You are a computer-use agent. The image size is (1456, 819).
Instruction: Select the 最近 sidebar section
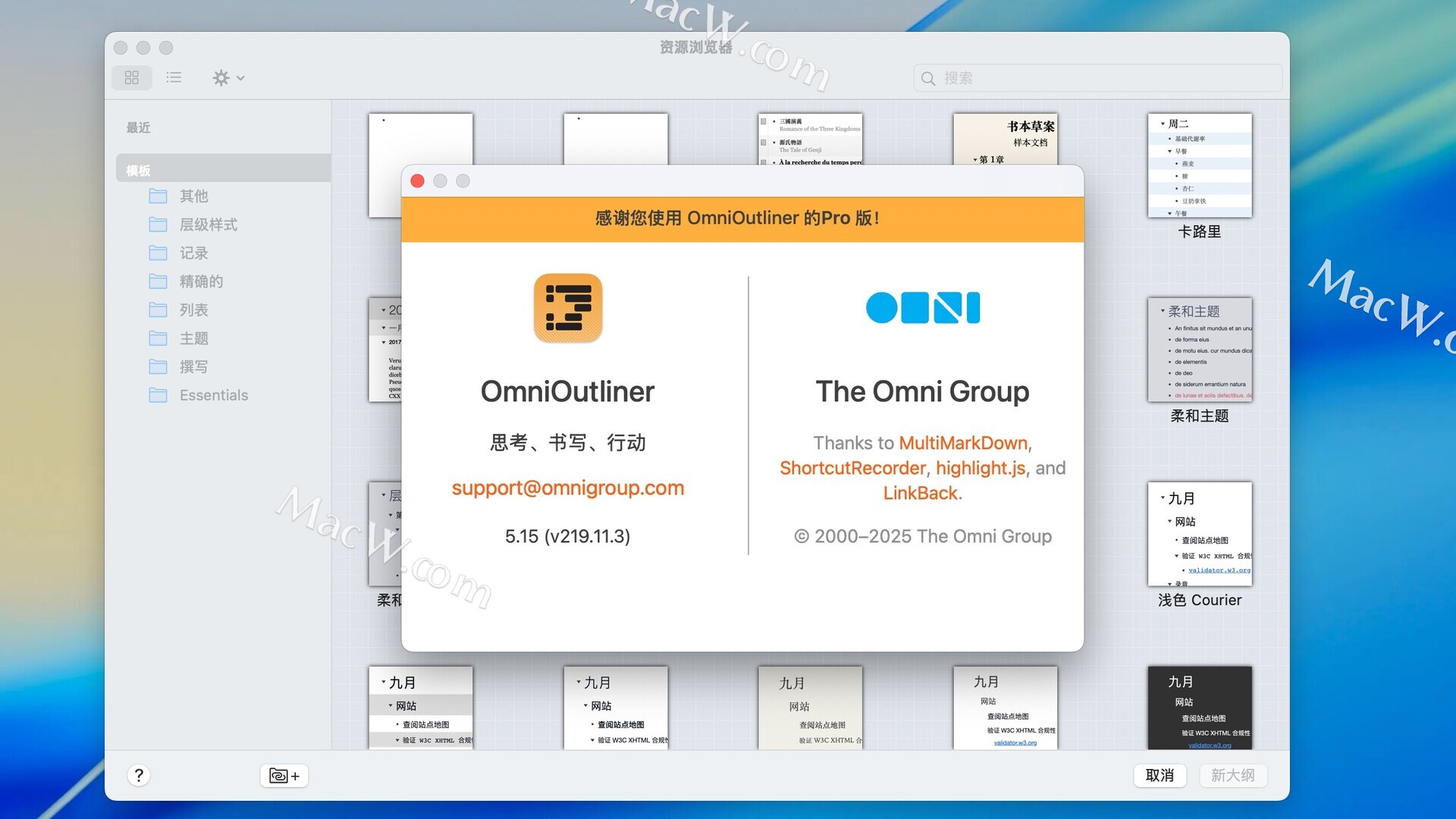138,127
